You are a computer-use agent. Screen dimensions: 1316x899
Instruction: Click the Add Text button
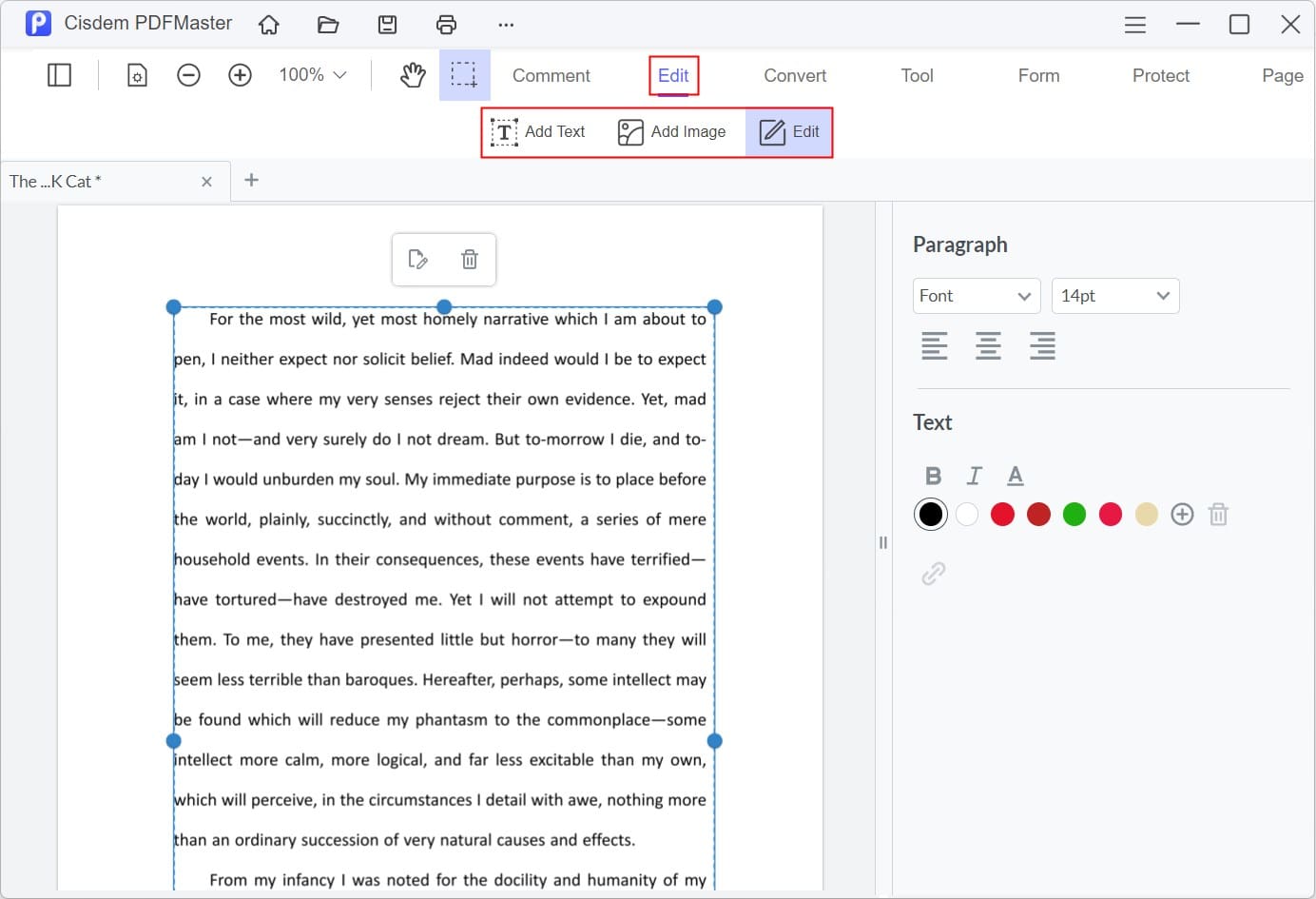pos(538,132)
